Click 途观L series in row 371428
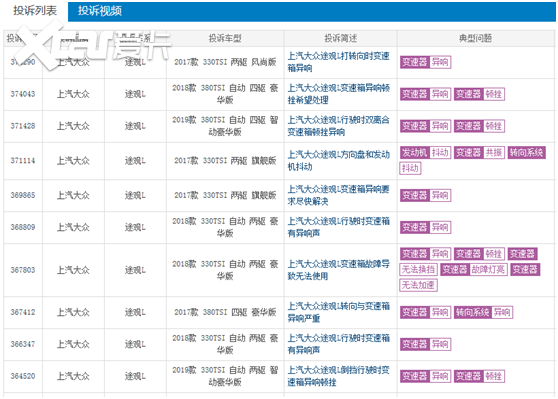 point(135,126)
